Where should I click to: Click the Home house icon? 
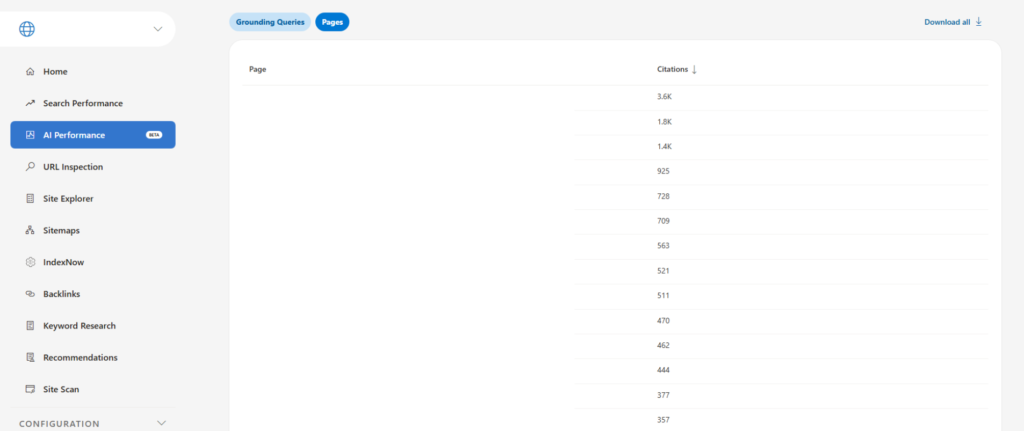(30, 72)
